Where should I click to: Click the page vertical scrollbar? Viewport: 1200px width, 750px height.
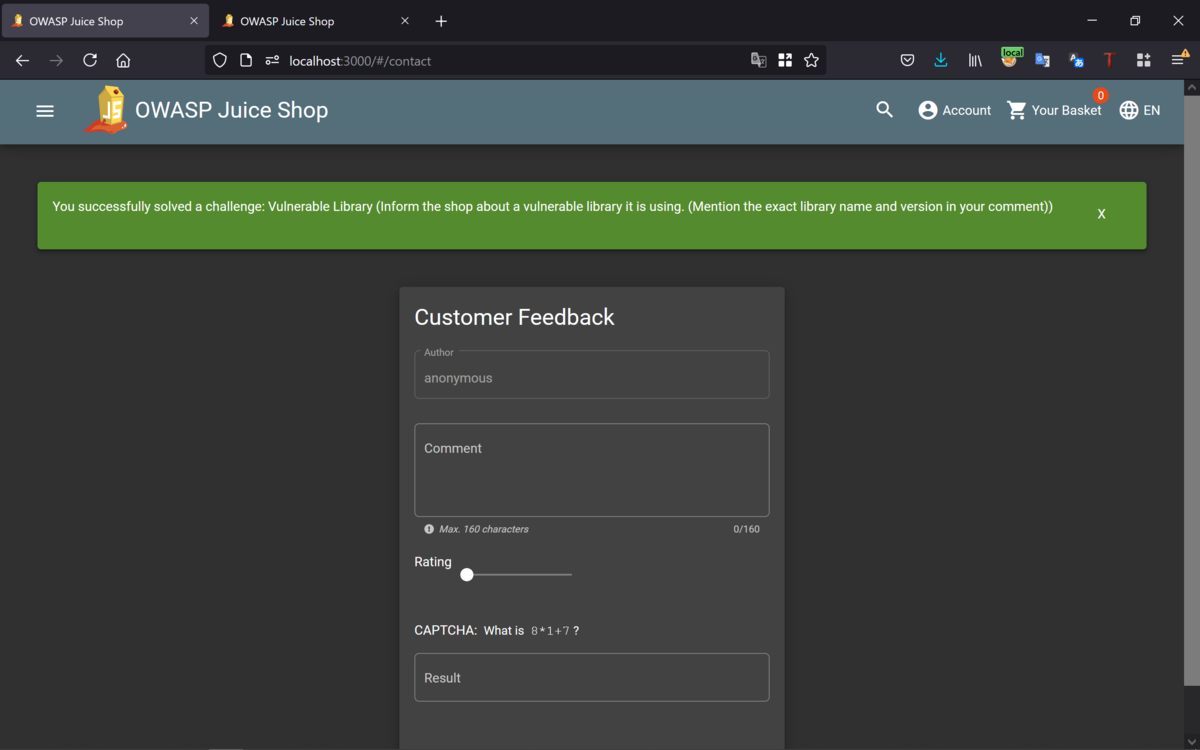(1191, 390)
